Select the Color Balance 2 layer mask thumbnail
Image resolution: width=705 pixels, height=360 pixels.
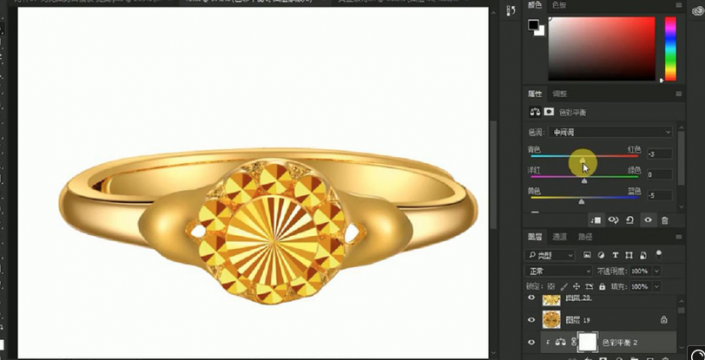click(x=588, y=342)
